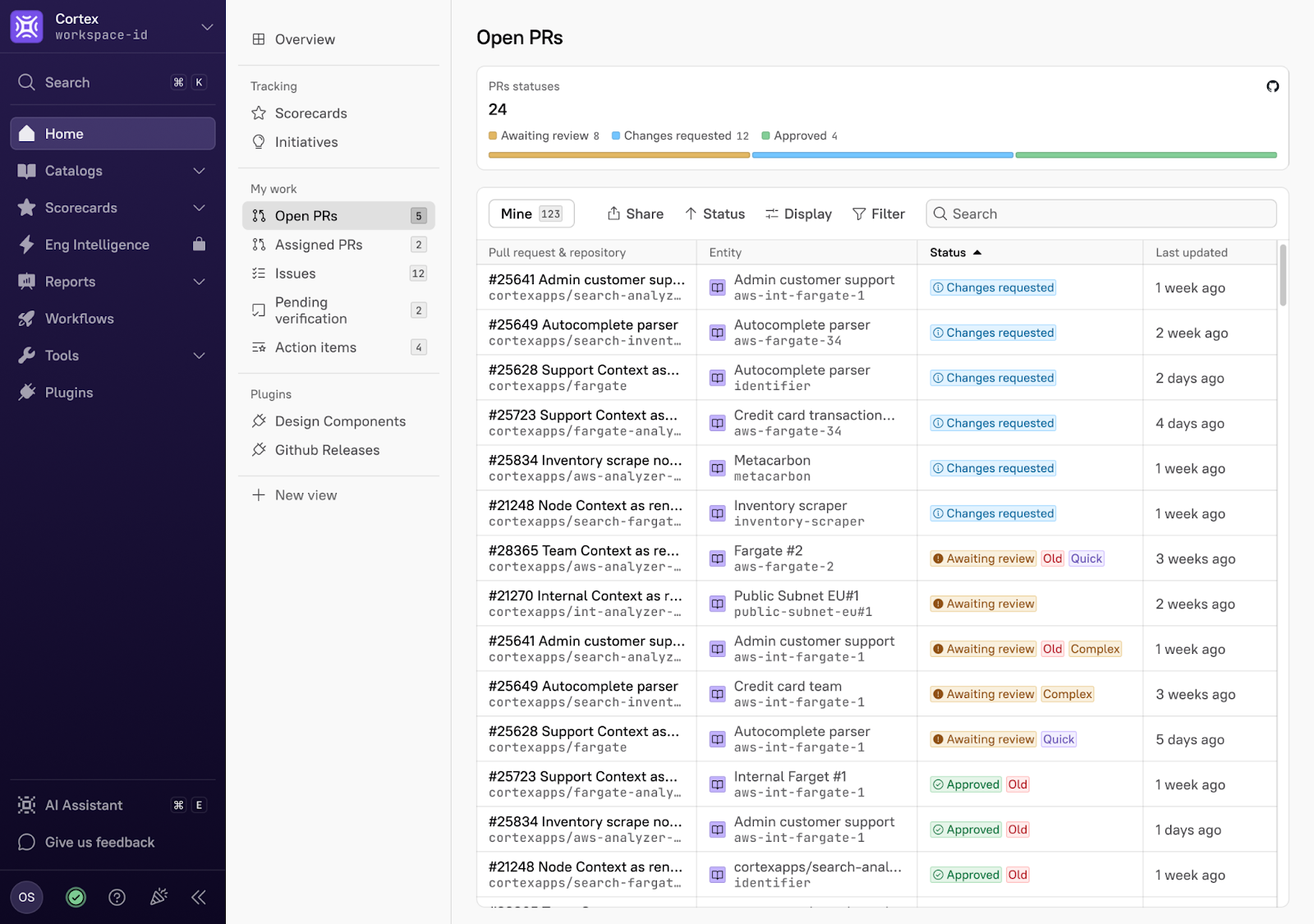This screenshot has width=1314, height=924.
Task: Go to Assigned PRs view
Action: click(319, 245)
